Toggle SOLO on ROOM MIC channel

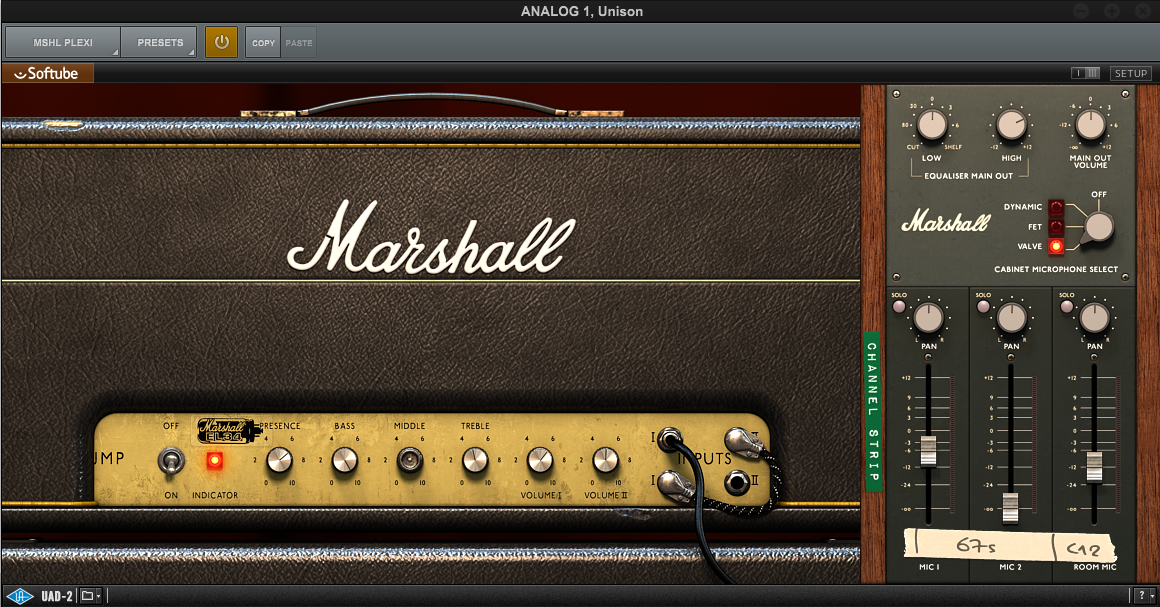pos(1067,306)
